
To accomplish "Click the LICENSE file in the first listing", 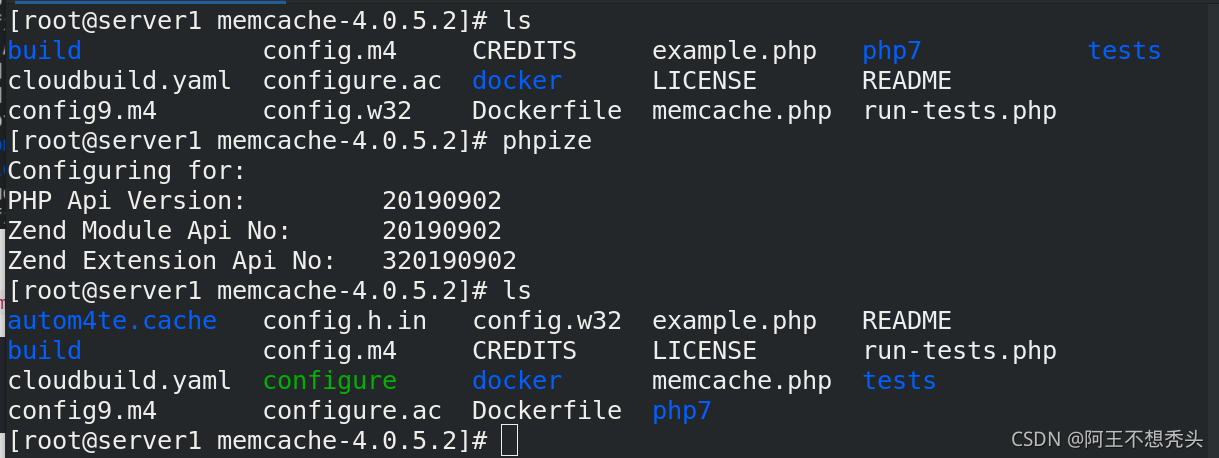I will (x=704, y=81).
